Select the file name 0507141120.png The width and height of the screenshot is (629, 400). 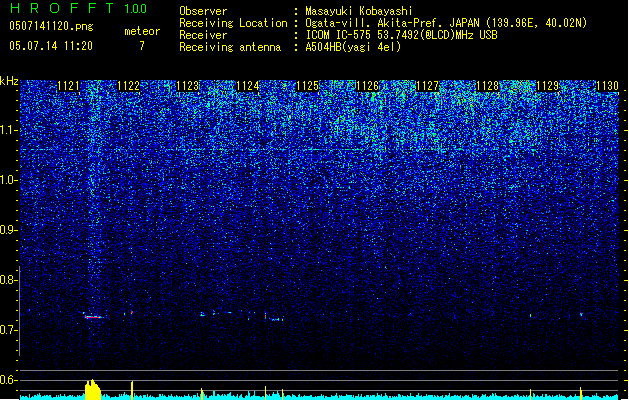coord(51,26)
